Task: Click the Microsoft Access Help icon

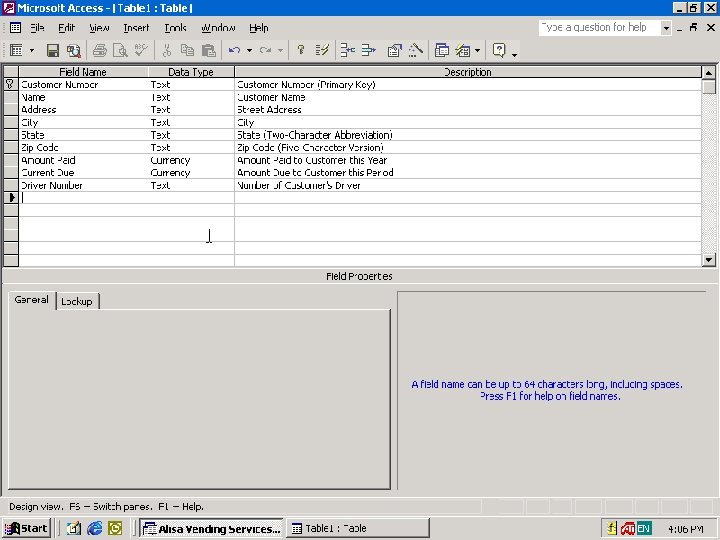Action: 499,50
